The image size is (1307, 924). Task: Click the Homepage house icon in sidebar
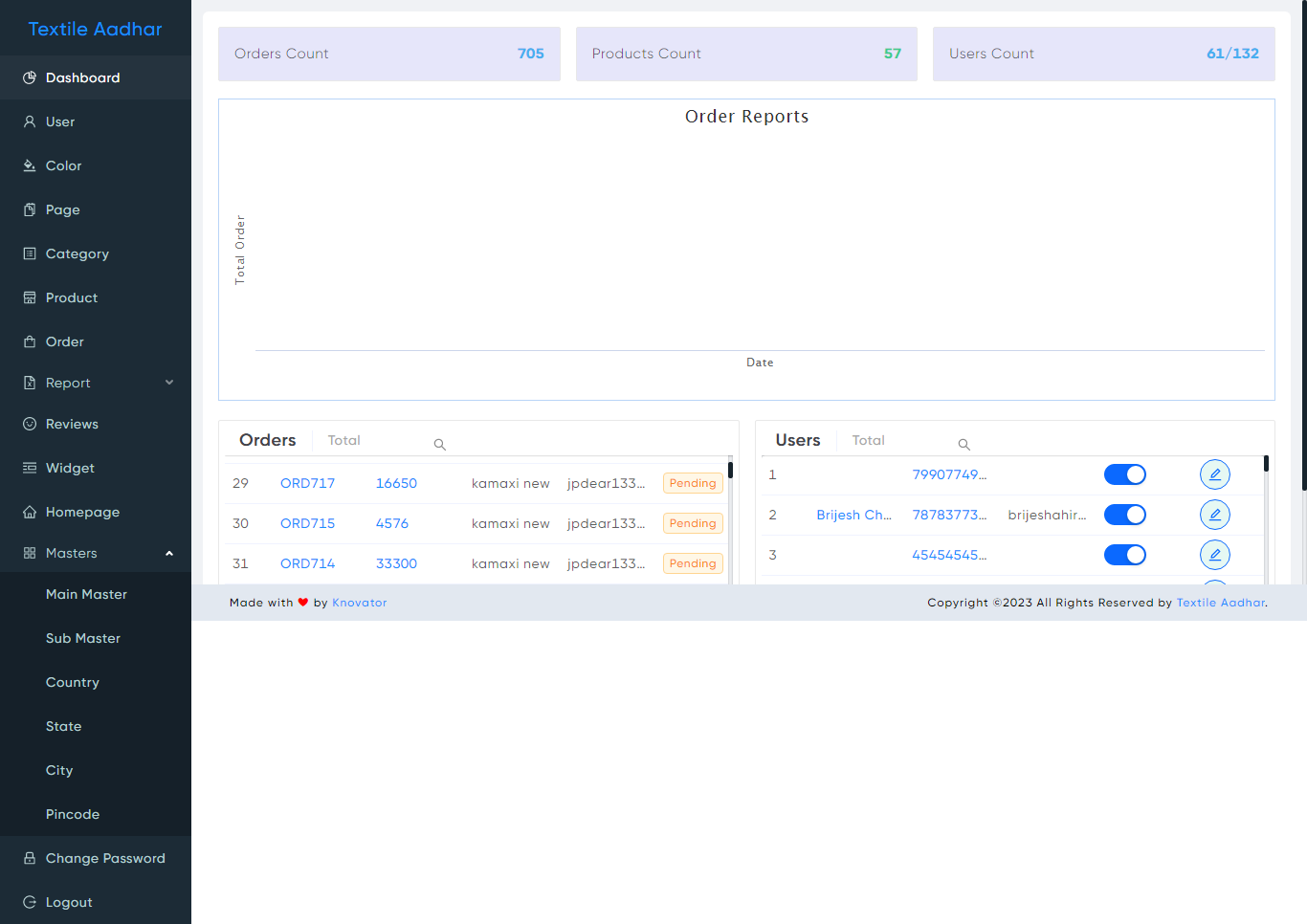30,512
